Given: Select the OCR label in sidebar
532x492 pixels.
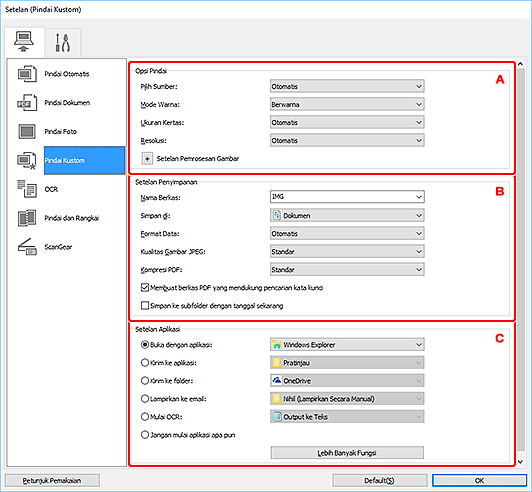Looking at the screenshot, I should (51, 189).
